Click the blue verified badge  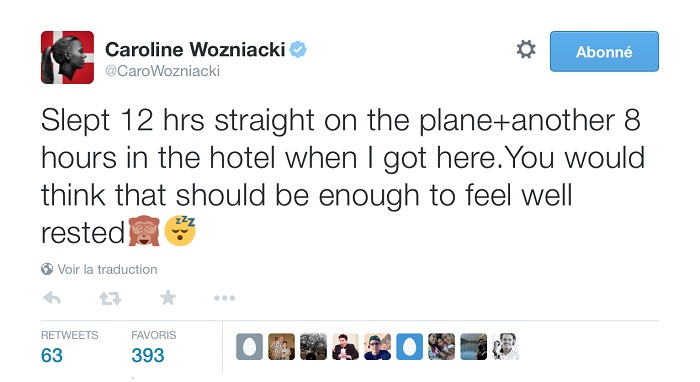(298, 49)
